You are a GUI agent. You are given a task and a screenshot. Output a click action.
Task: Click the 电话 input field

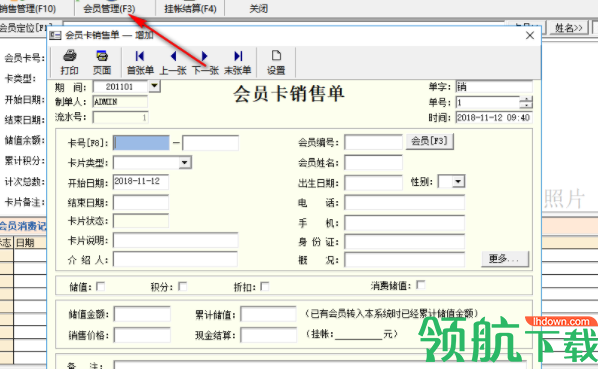coord(404,202)
